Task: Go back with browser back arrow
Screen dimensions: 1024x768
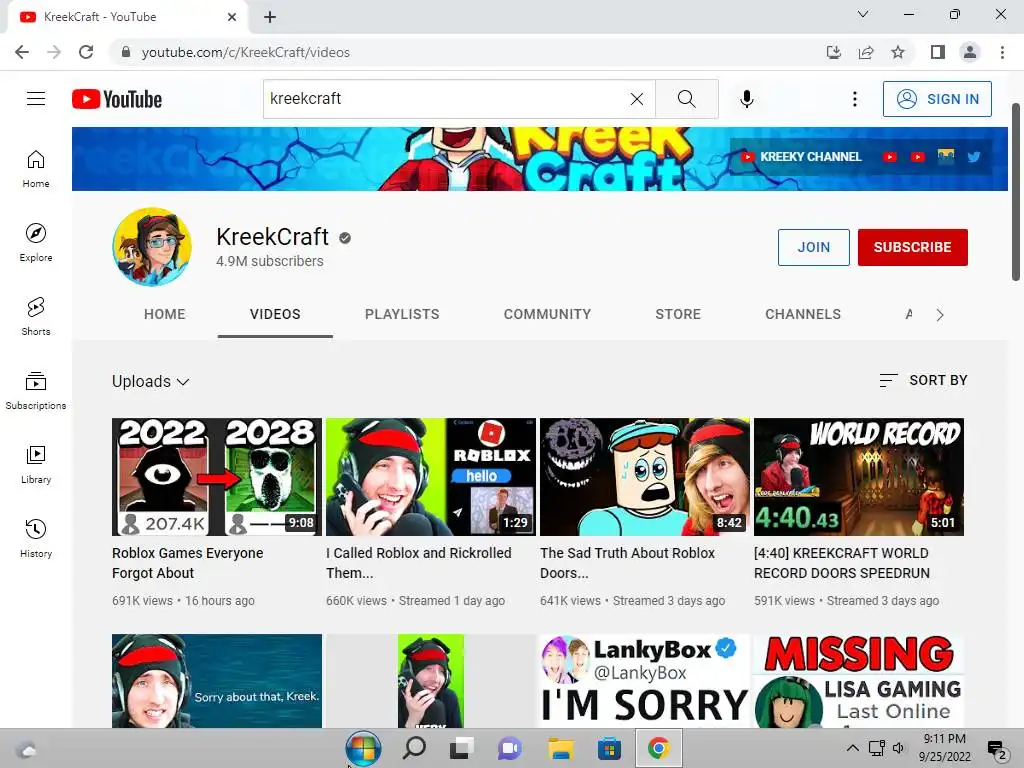Action: coord(22,52)
